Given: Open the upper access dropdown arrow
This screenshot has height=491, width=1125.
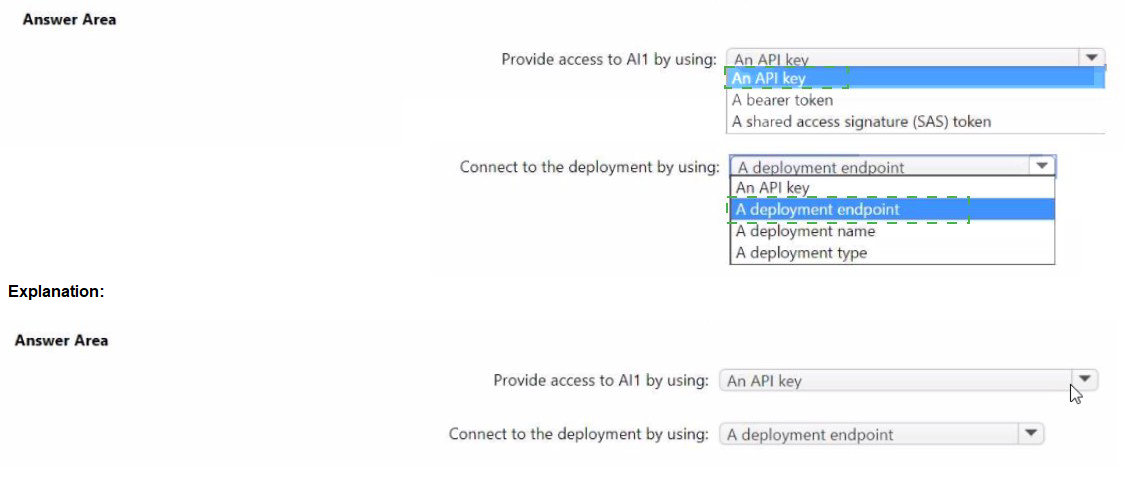Looking at the screenshot, I should coord(1092,59).
